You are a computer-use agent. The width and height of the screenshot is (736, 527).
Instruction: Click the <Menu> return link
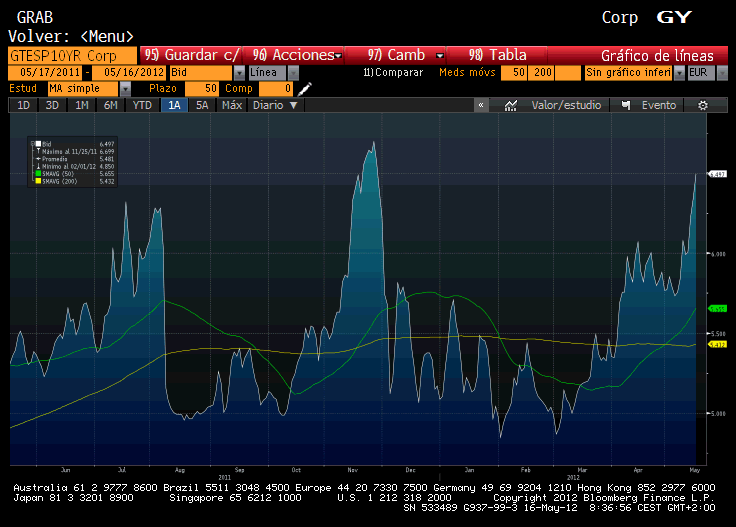click(107, 37)
